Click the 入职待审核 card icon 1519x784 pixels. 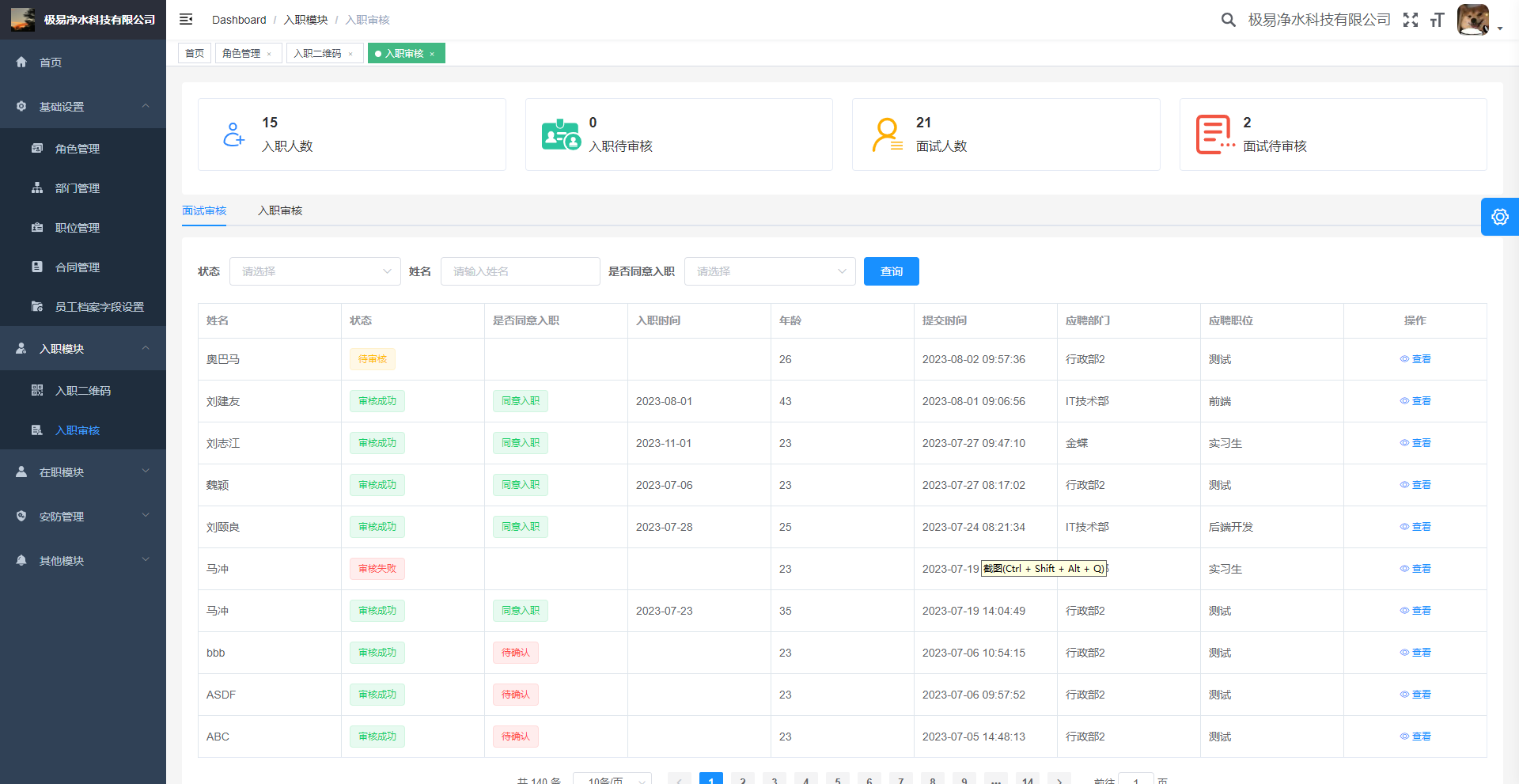tap(561, 134)
